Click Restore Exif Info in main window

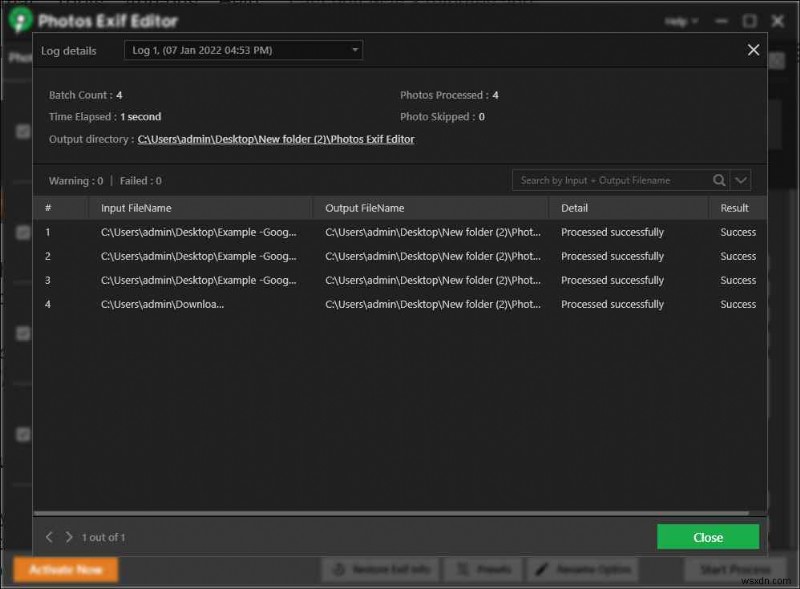tap(380, 570)
